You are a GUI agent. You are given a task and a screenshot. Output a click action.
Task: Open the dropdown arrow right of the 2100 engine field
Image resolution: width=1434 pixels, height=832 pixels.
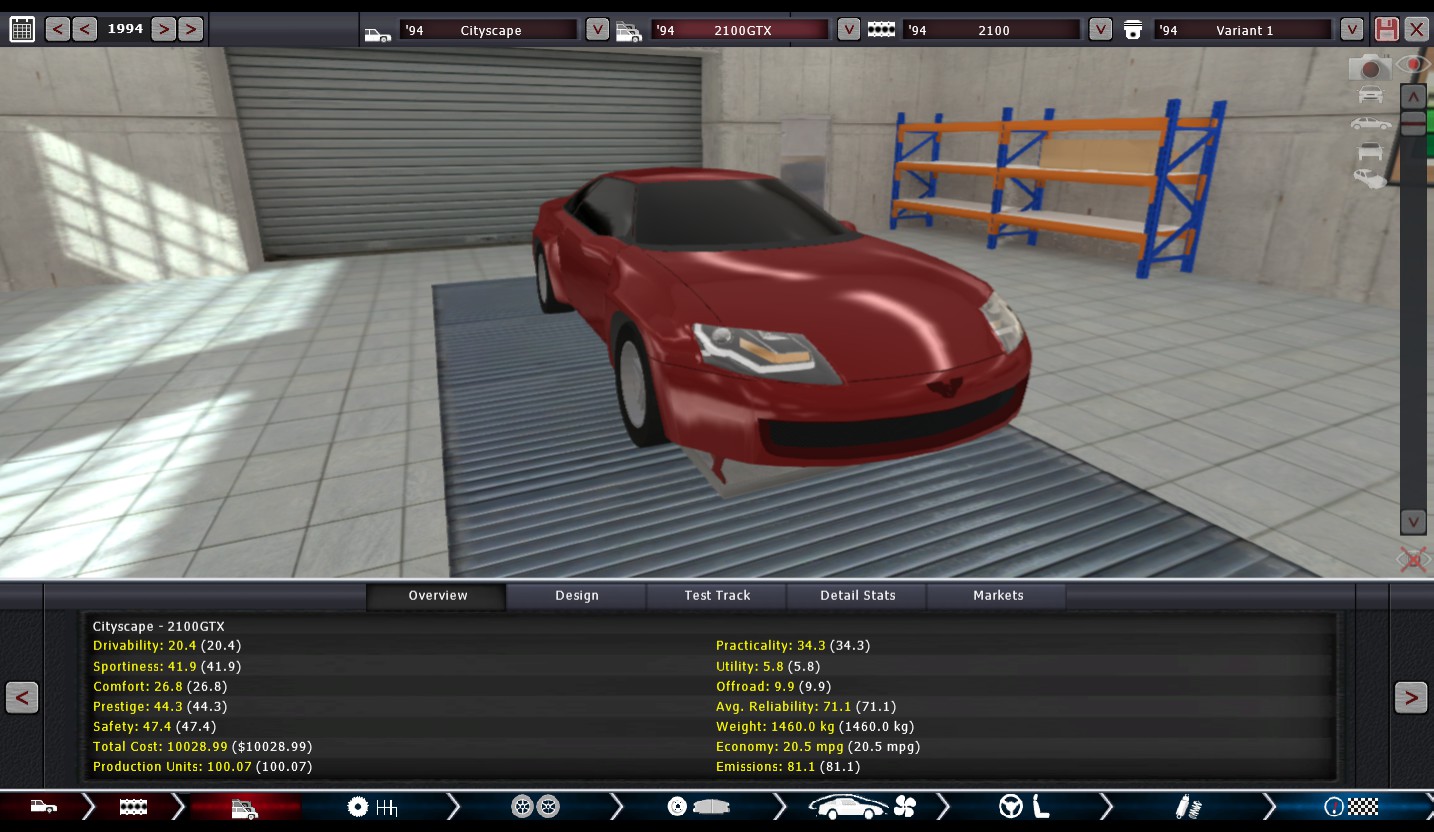pyautogui.click(x=1100, y=30)
